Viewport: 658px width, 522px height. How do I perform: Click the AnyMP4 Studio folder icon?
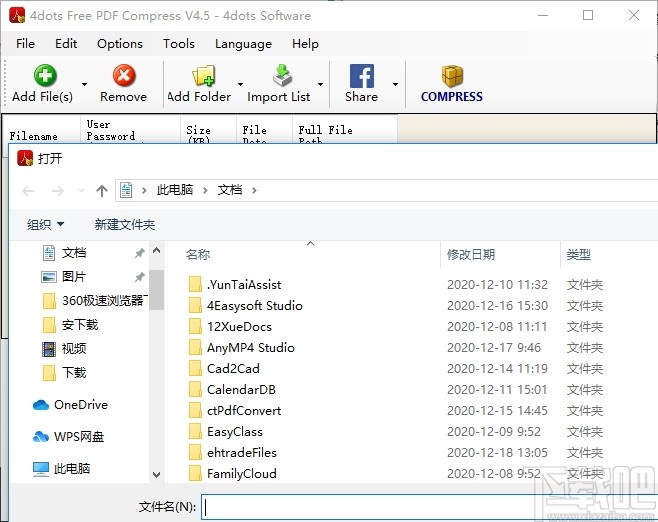pos(195,347)
